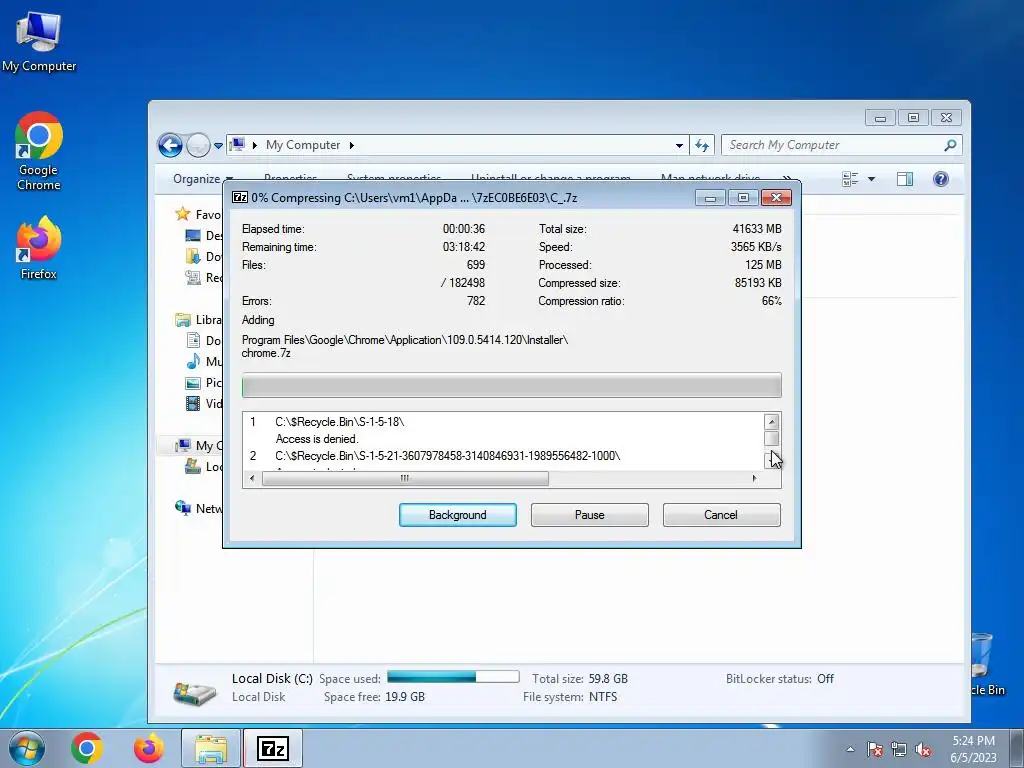
Task: Send compression to Background
Action: pos(458,515)
